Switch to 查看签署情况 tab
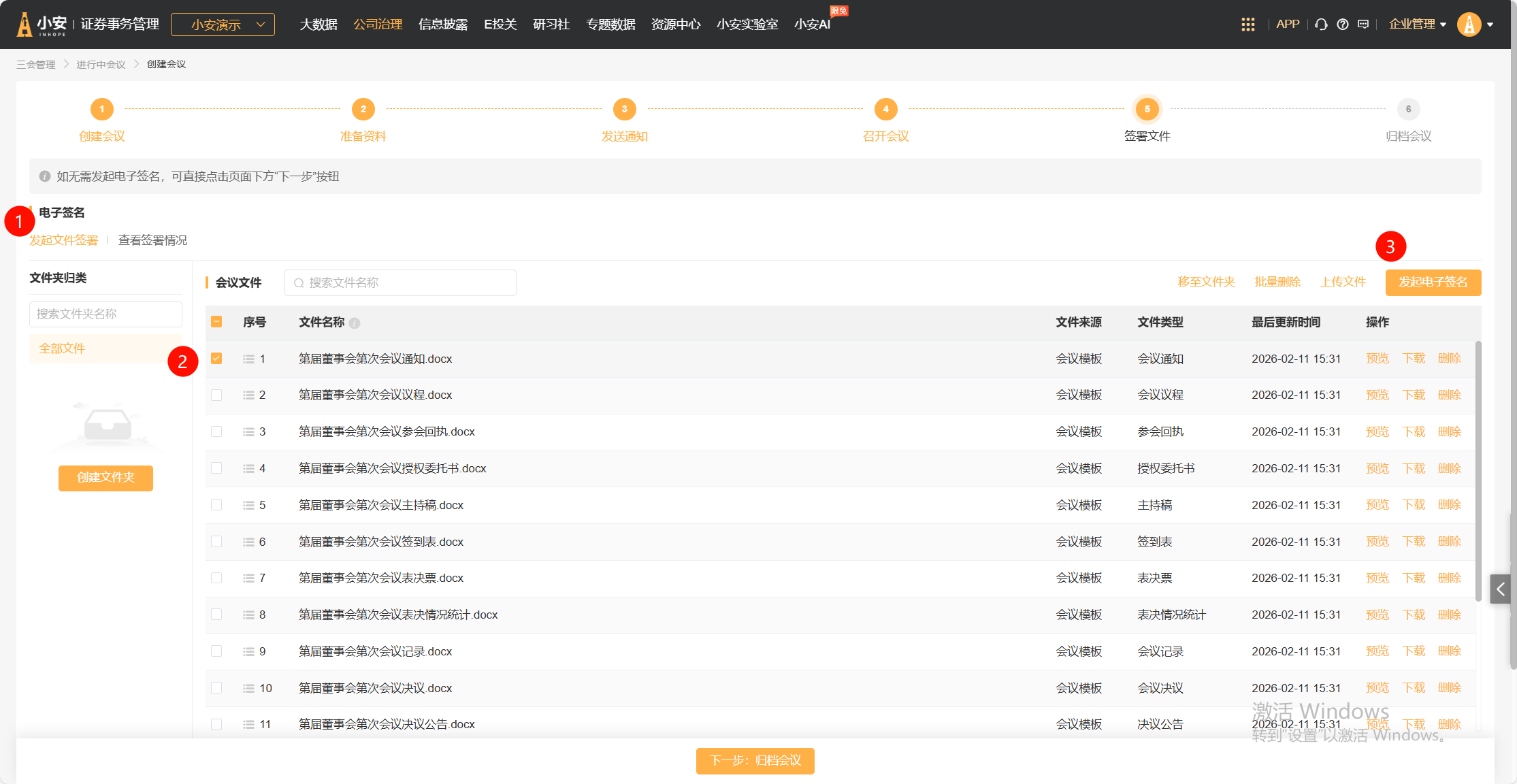The height and width of the screenshot is (784, 1517). click(152, 240)
